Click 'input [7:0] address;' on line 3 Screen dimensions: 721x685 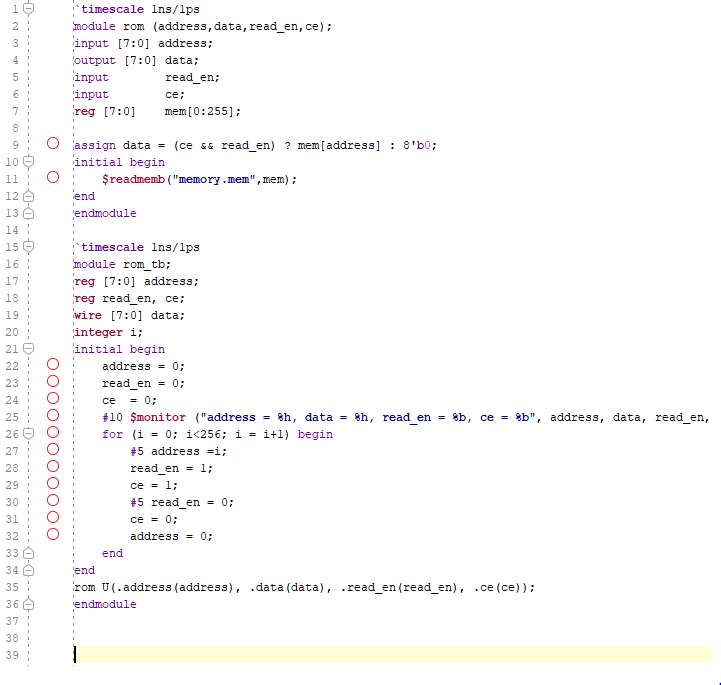pyautogui.click(x=143, y=44)
